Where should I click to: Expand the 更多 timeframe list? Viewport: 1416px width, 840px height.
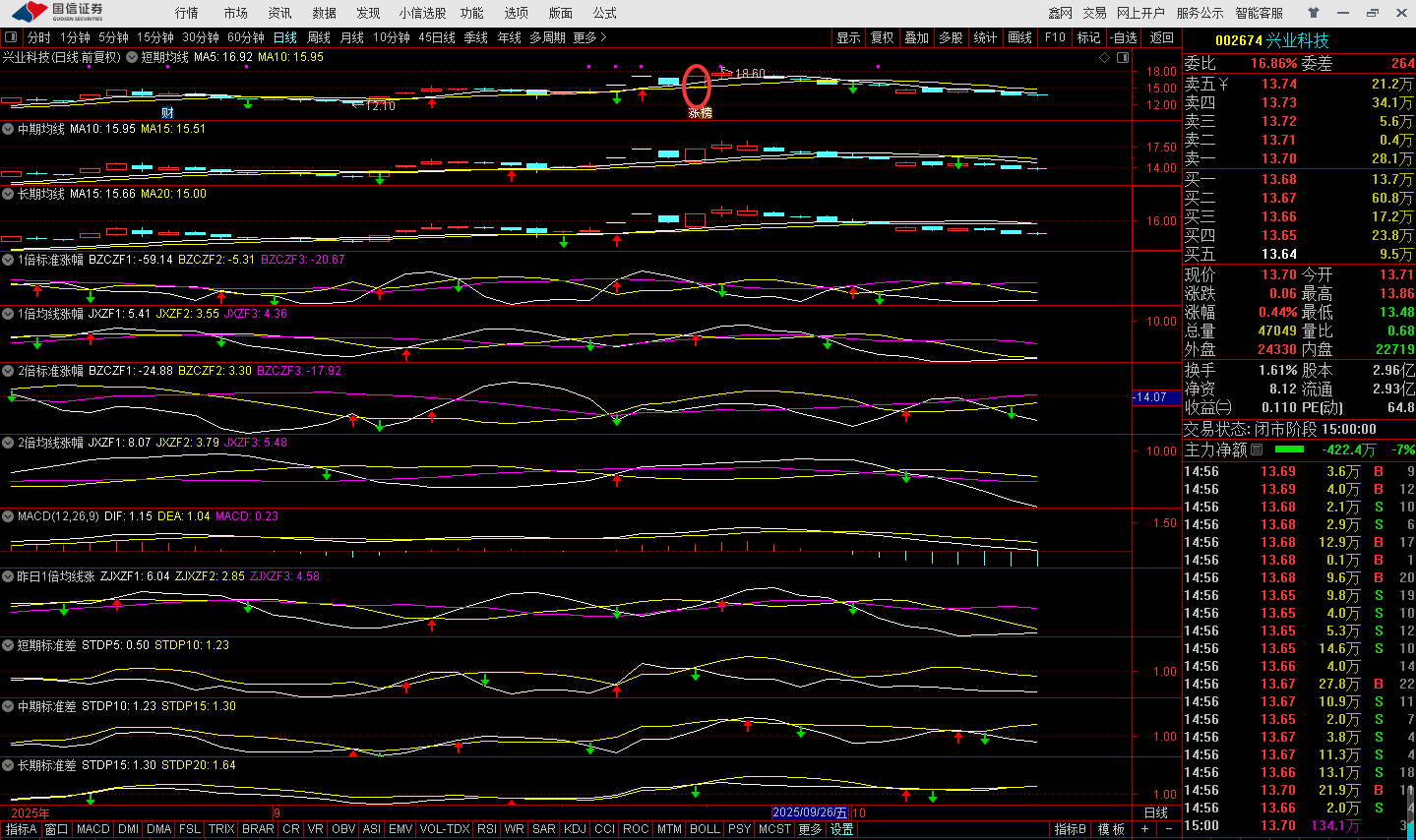[589, 37]
